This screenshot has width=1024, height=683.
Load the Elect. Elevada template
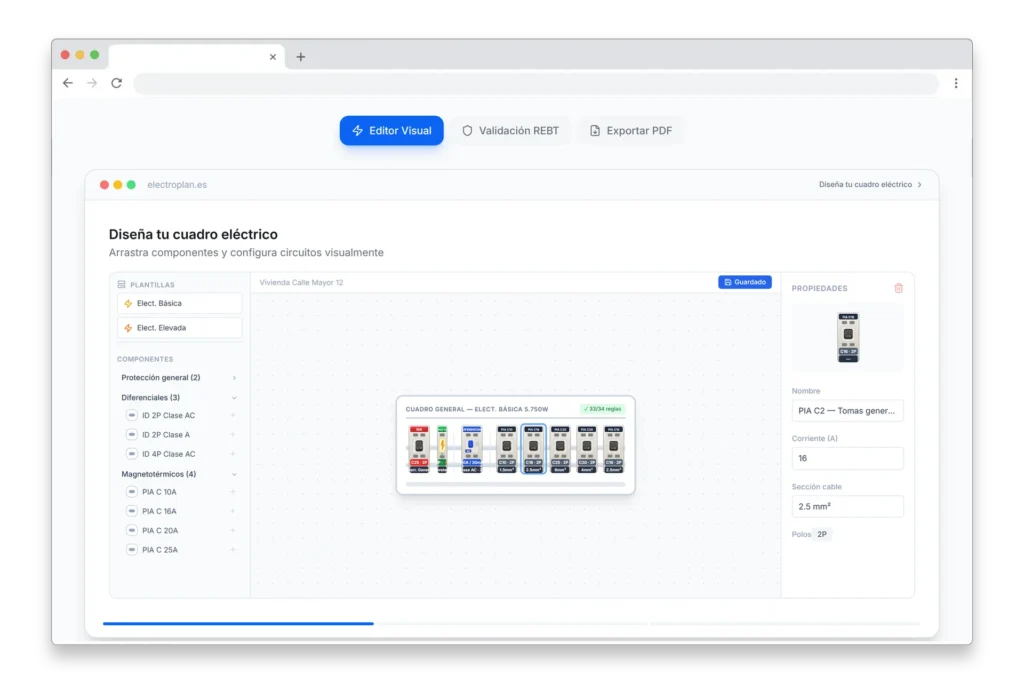(180, 328)
